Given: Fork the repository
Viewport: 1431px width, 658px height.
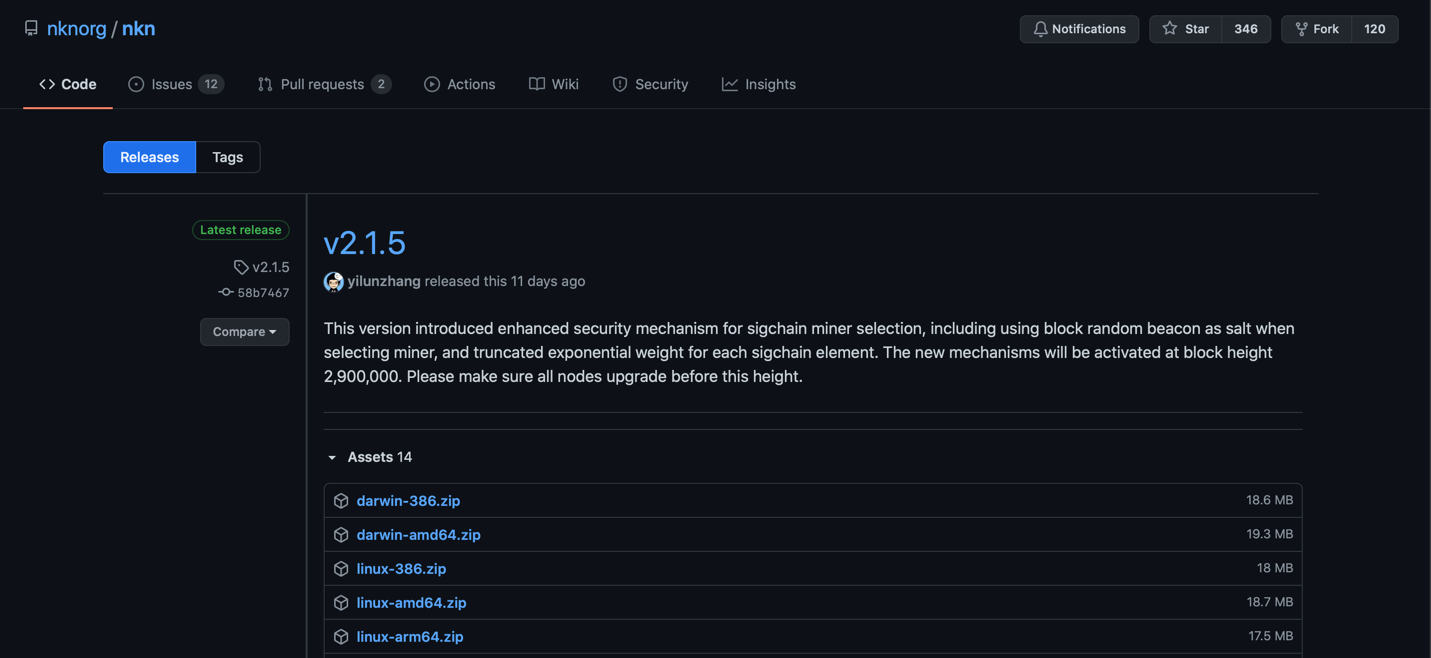Looking at the screenshot, I should 1317,29.
